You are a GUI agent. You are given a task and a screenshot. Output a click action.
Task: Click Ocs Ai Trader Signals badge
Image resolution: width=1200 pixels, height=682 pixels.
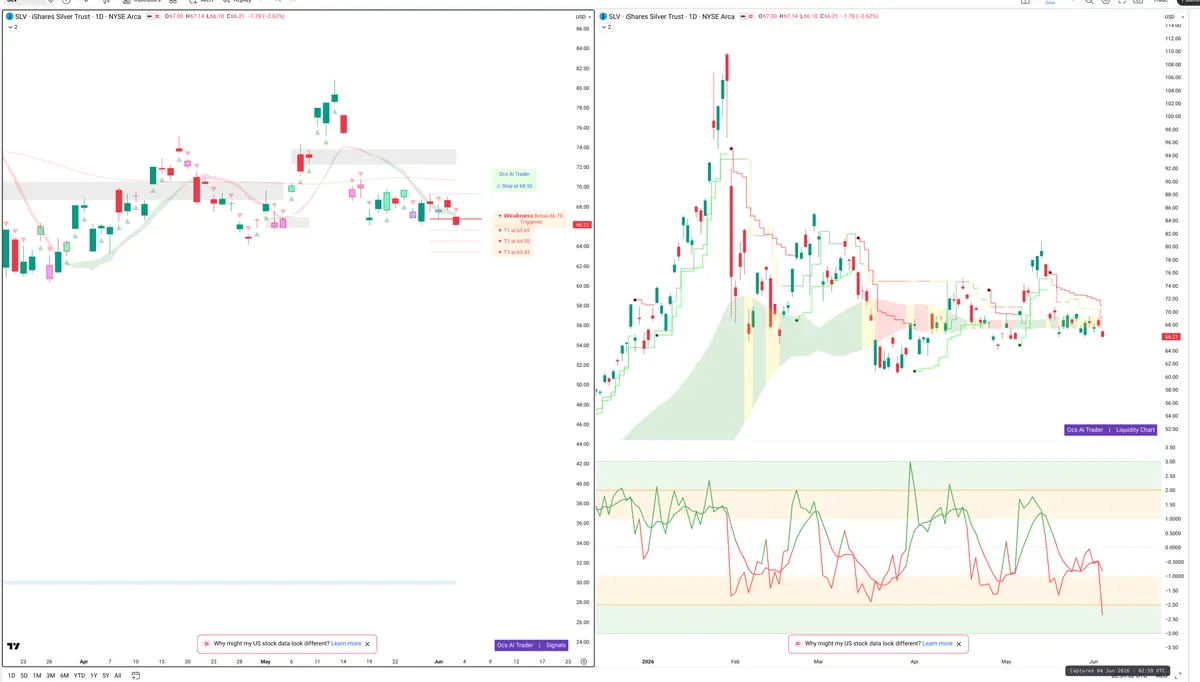(x=531, y=645)
